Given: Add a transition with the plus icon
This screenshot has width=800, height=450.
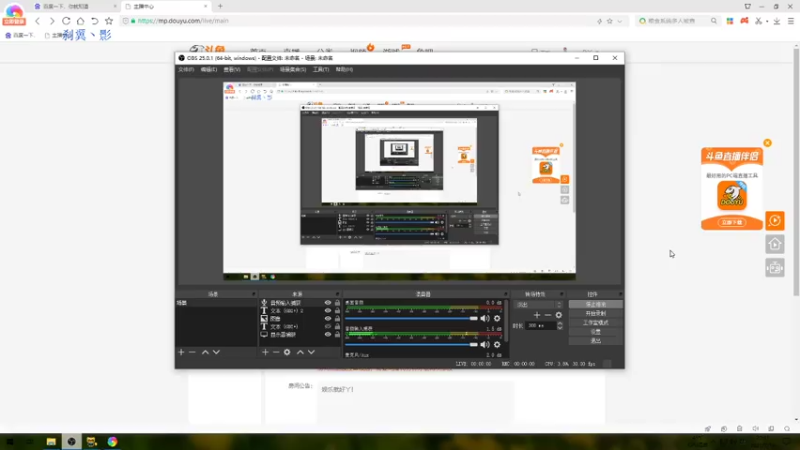Looking at the screenshot, I should tap(537, 315).
